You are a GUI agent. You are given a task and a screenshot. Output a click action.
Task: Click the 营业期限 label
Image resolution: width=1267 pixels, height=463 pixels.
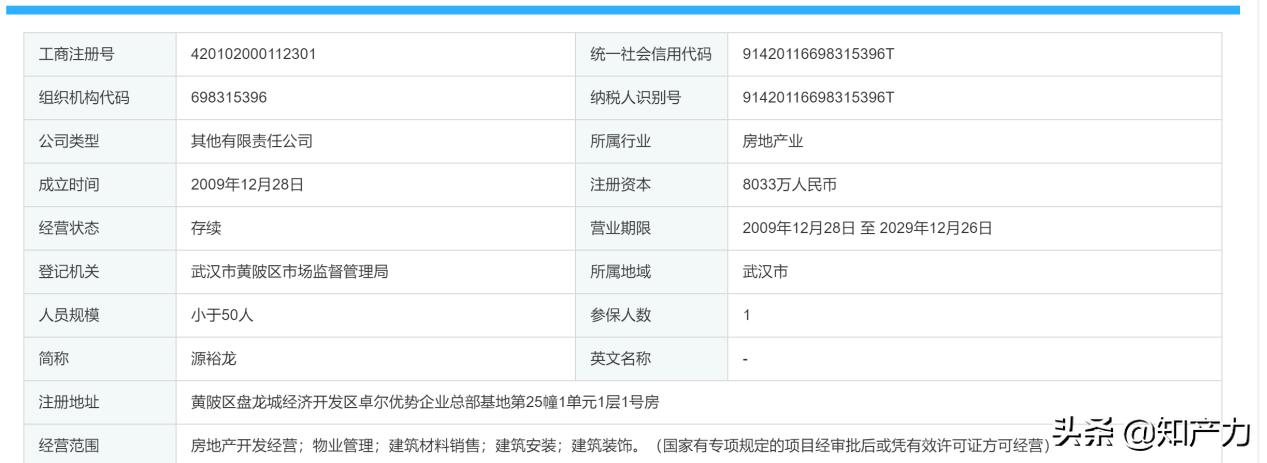point(620,228)
